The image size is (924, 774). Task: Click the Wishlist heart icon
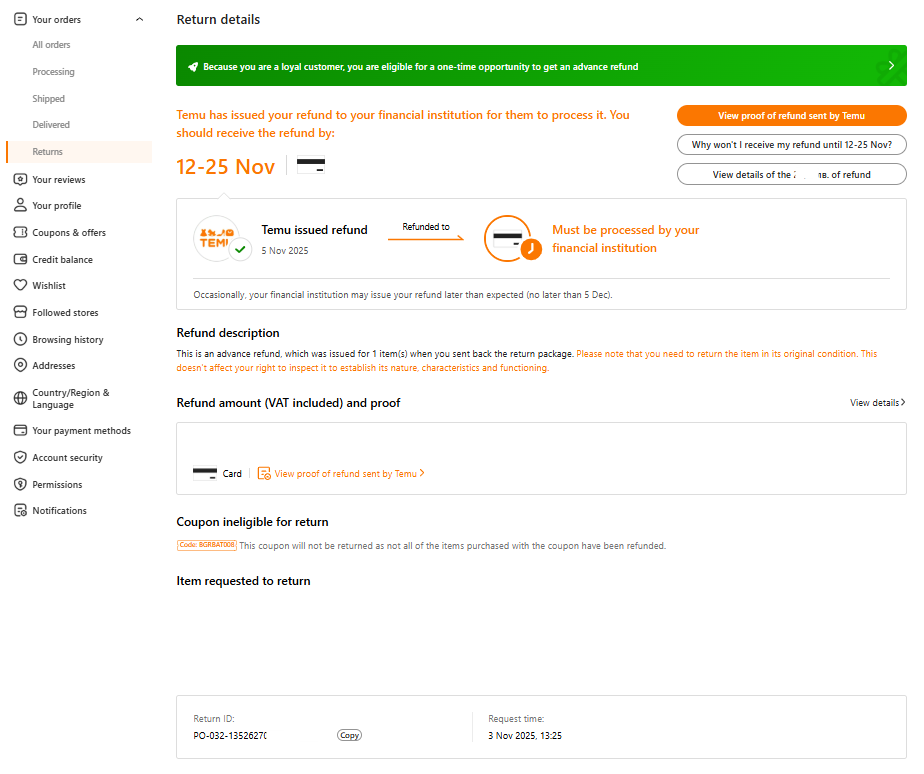(x=20, y=286)
